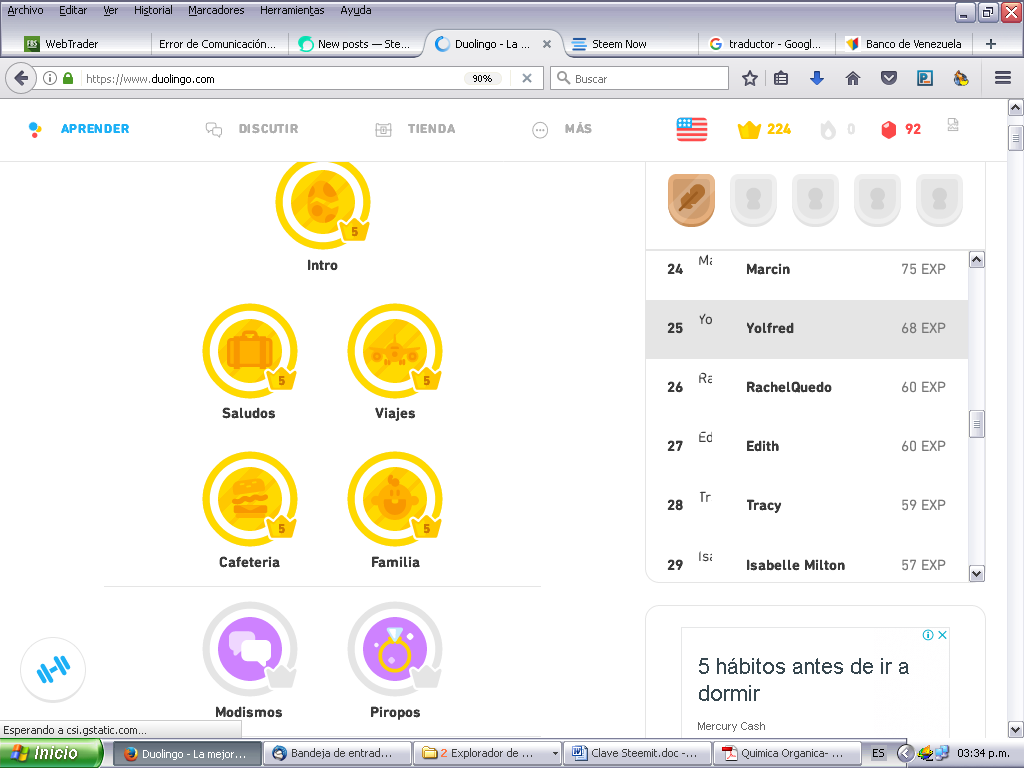Click the ad info icon
This screenshot has height=768, width=1024.
pyautogui.click(x=927, y=635)
